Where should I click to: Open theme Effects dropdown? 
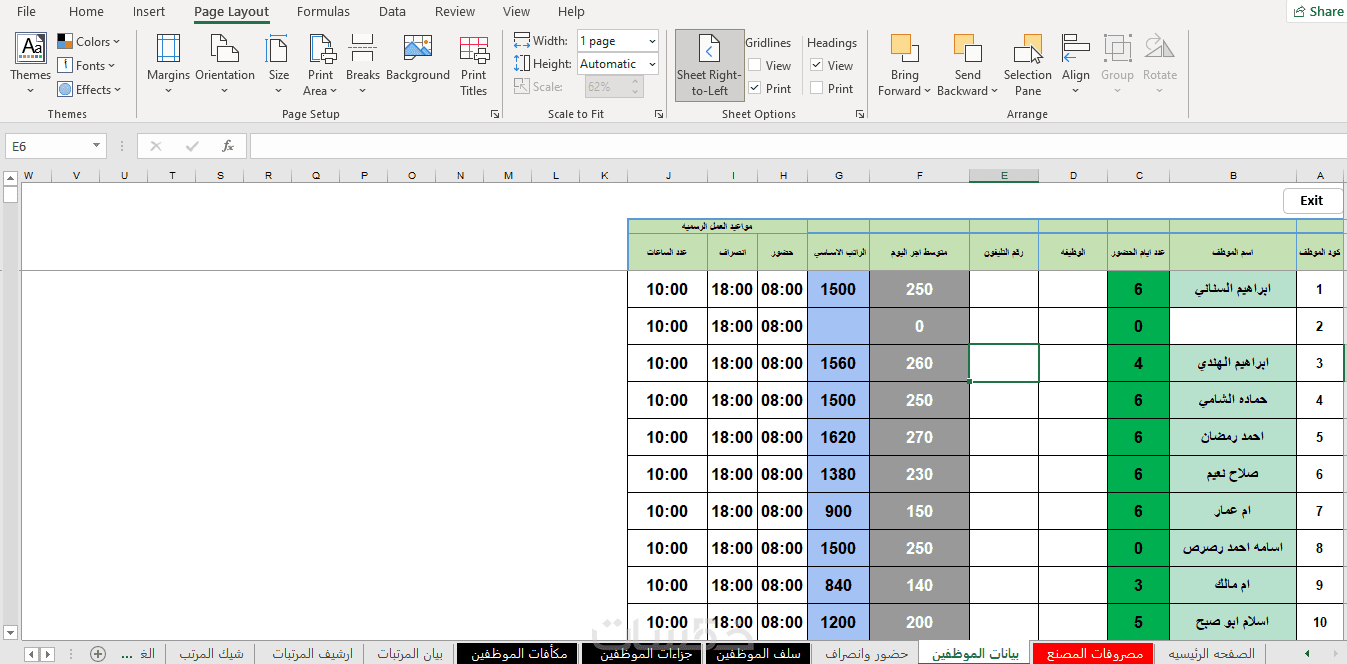(x=88, y=90)
